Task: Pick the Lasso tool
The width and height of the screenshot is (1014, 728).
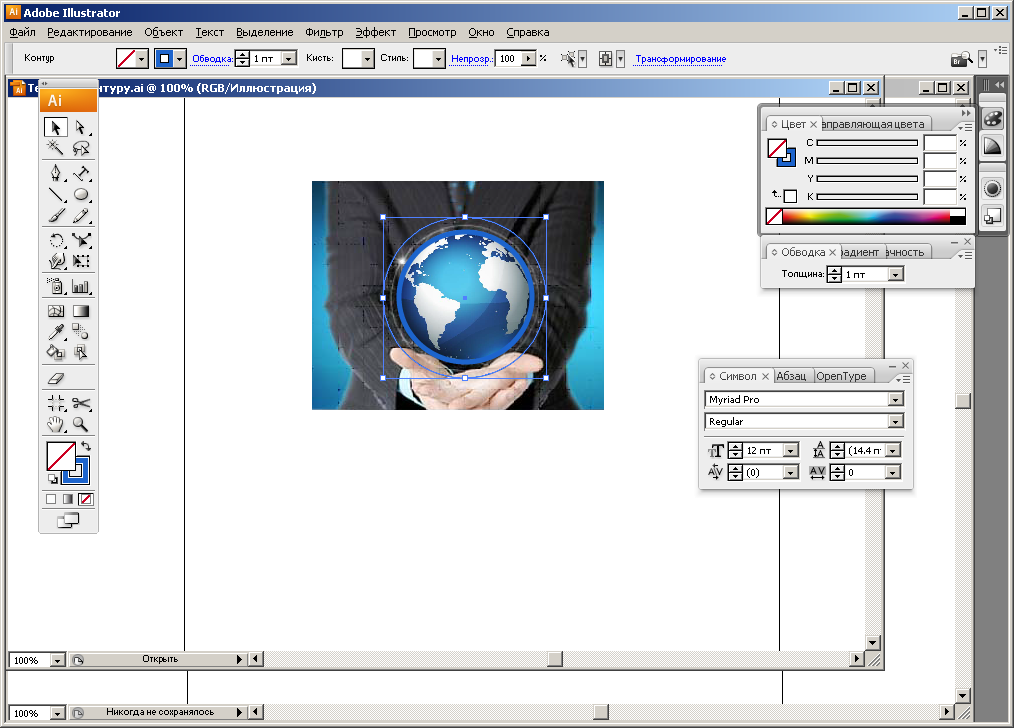Action: tap(81, 148)
